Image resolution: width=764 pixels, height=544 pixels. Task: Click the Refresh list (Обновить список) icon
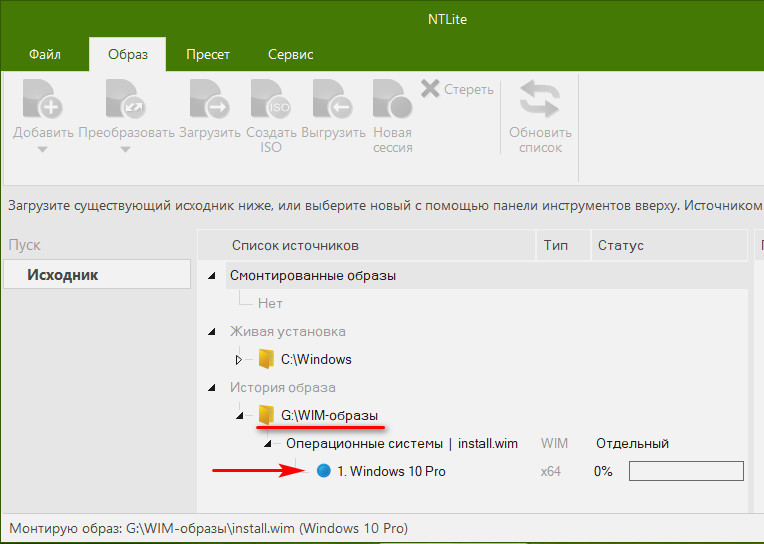[540, 99]
